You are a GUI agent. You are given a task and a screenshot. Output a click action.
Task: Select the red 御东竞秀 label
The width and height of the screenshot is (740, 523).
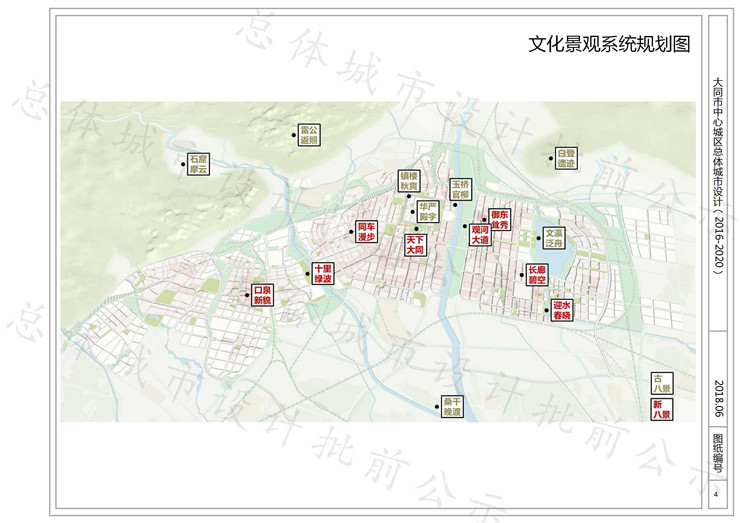tap(499, 220)
